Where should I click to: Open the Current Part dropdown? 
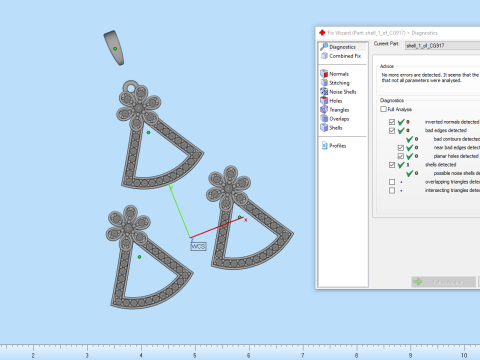click(442, 46)
